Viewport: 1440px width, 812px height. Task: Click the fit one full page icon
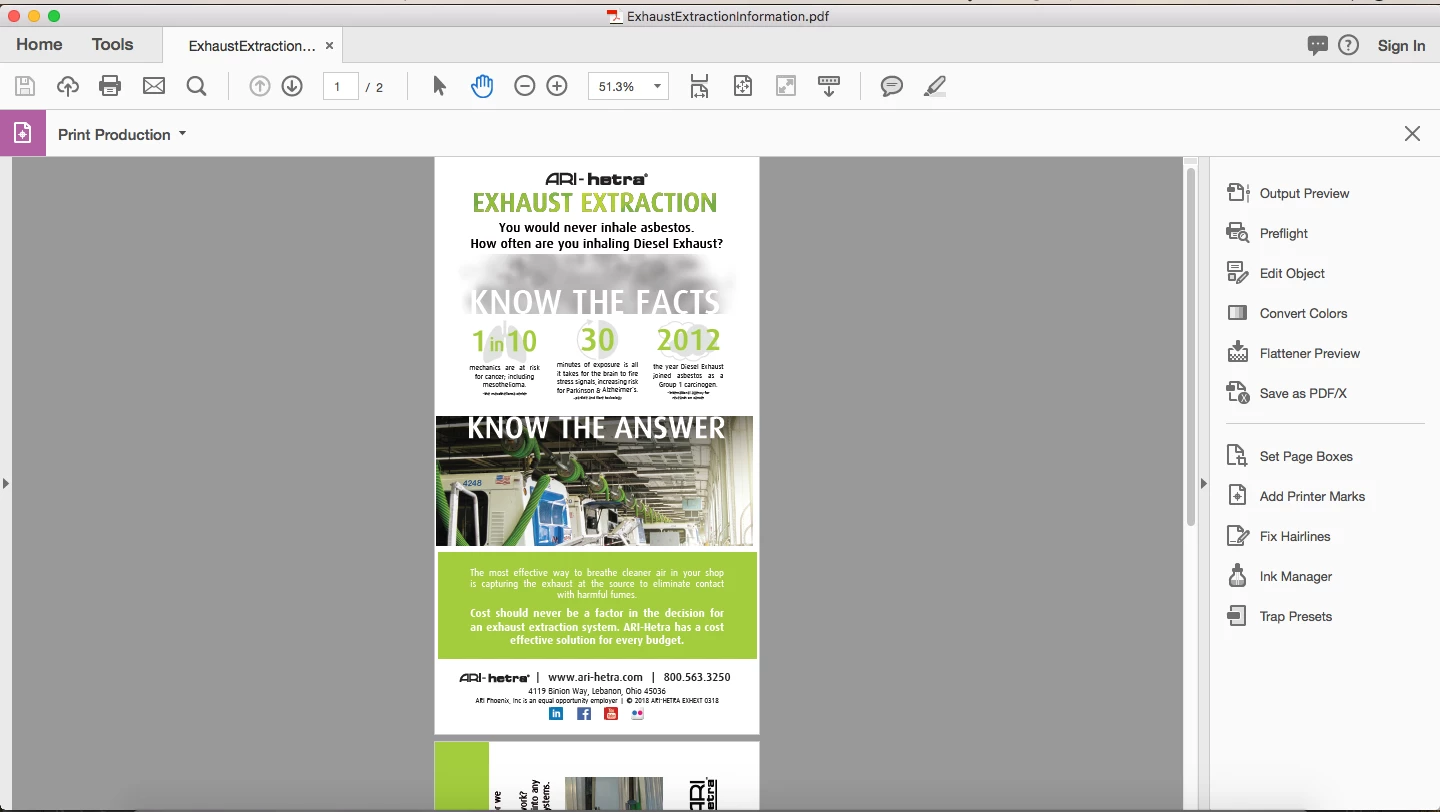point(742,86)
